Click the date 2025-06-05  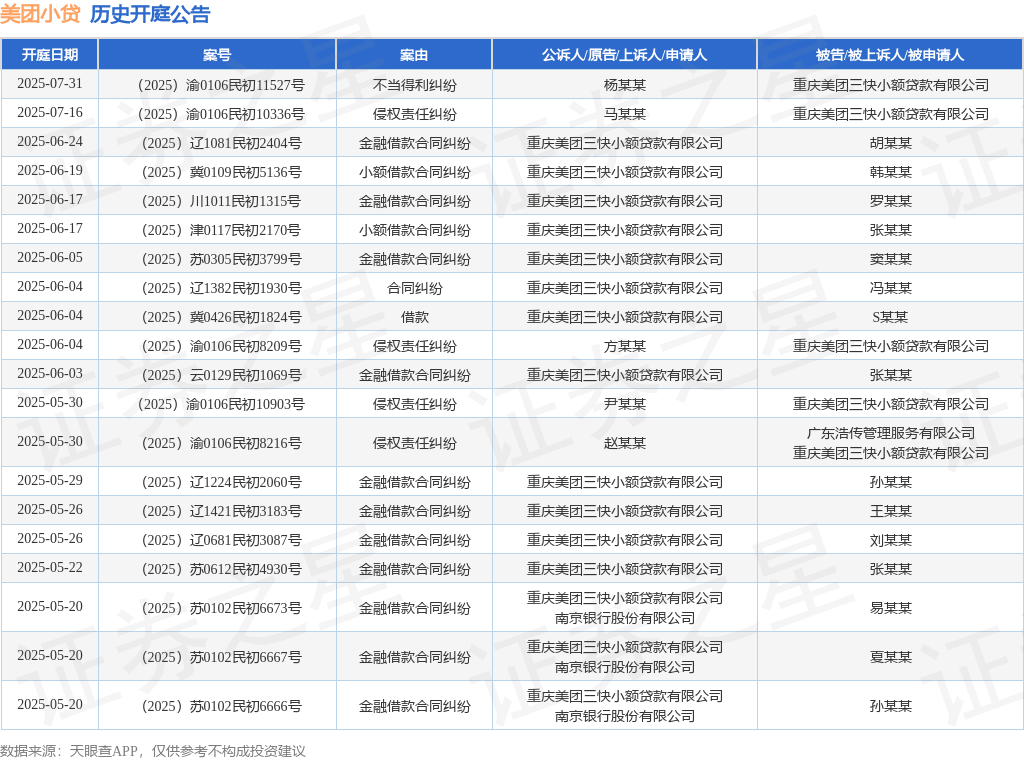tap(50, 257)
